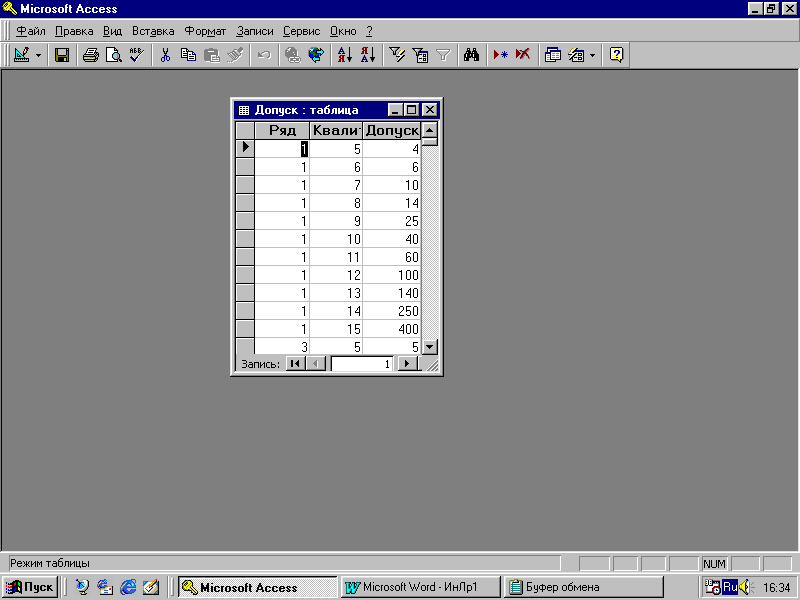Open the Записи menu
Screen dimensions: 800x600
pyautogui.click(x=255, y=31)
